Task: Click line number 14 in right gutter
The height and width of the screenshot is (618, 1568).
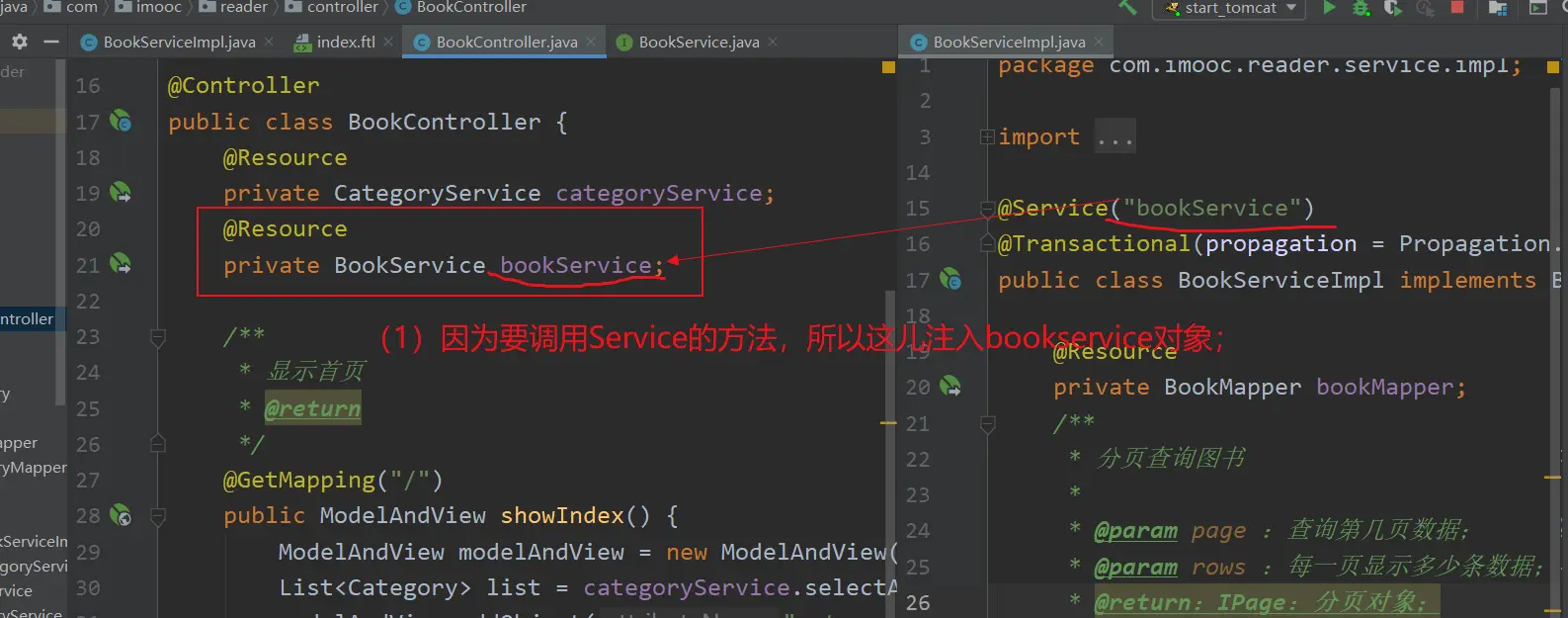Action: click(x=918, y=173)
